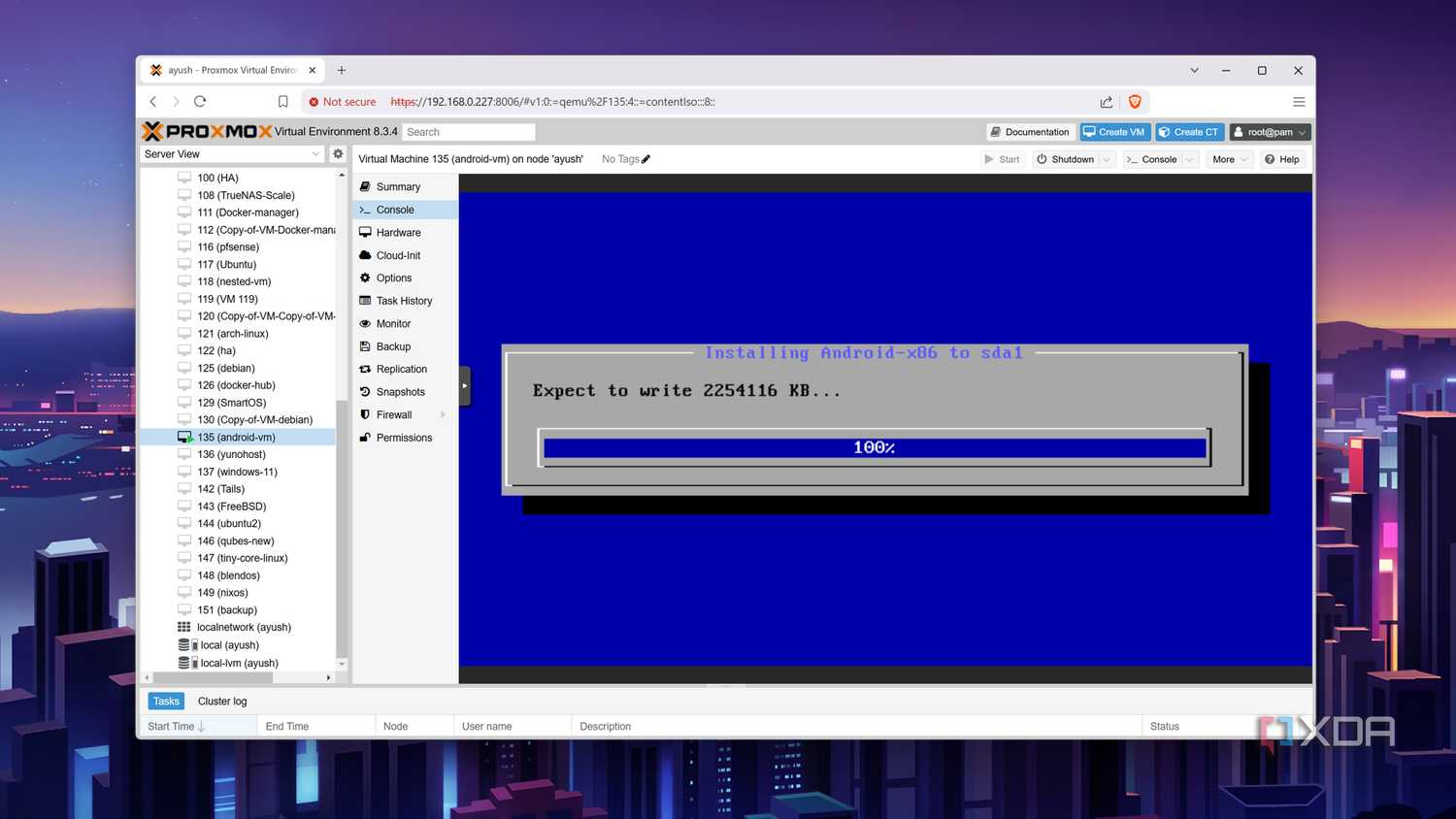Open a new browser tab
Viewport: 1456px width, 819px height.
[x=342, y=70]
